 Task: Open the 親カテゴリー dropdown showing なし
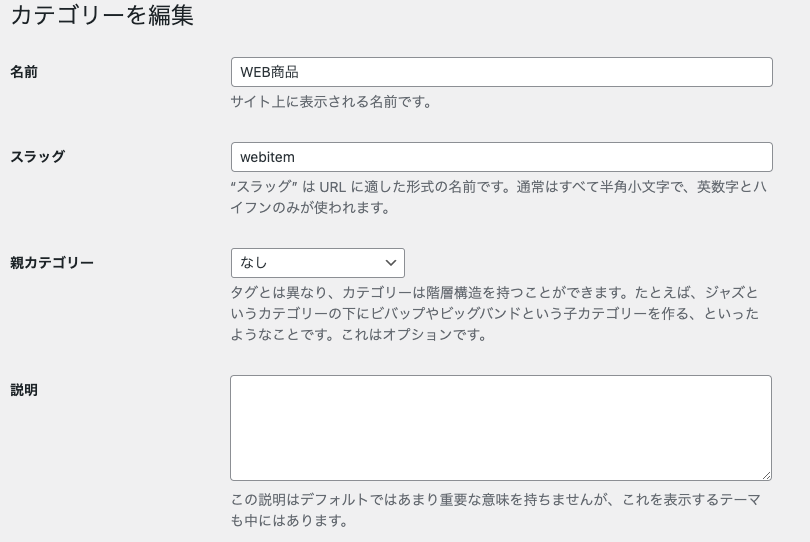[x=317, y=263]
